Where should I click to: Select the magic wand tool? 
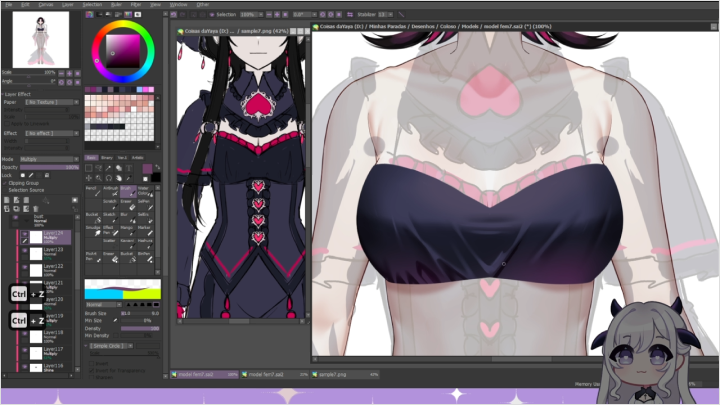[108, 168]
